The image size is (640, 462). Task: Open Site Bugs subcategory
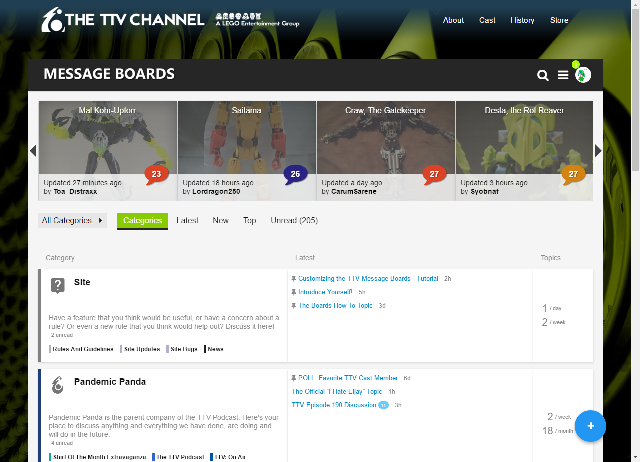184,349
